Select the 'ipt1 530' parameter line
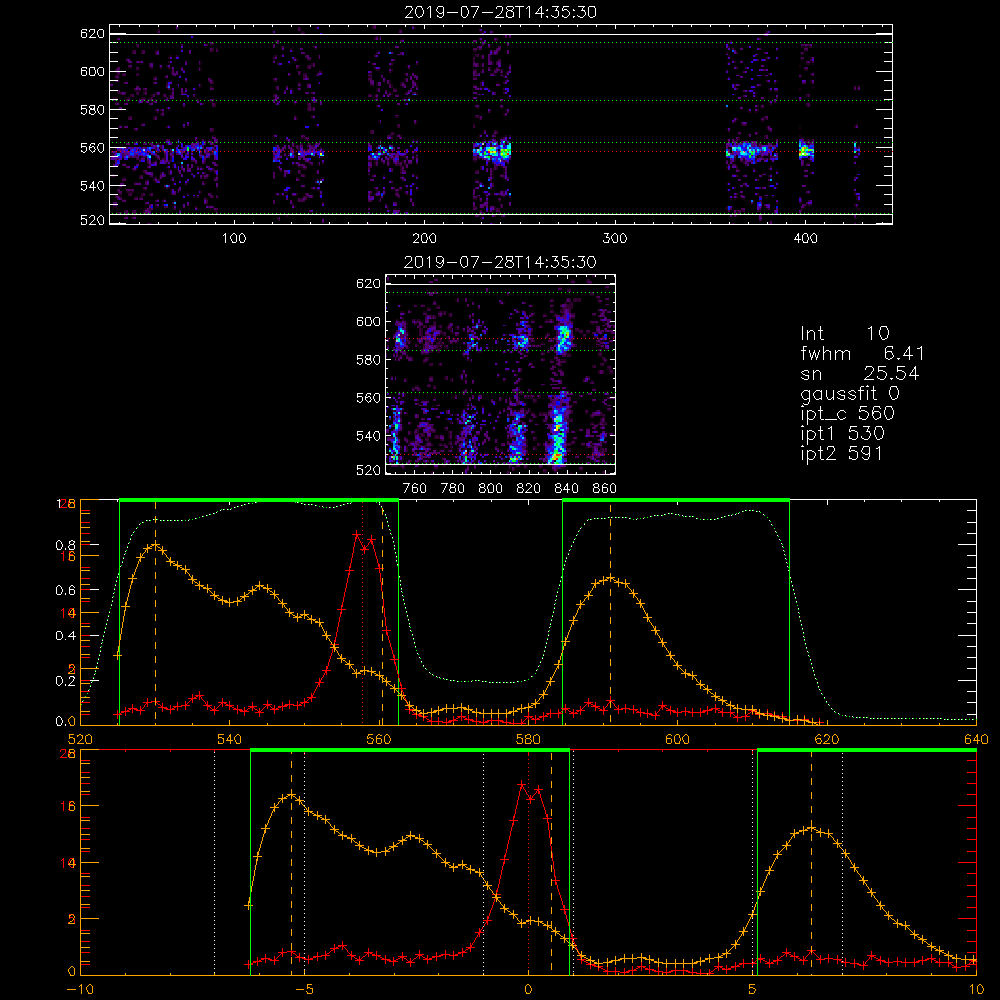The image size is (1000, 1000). click(842, 434)
